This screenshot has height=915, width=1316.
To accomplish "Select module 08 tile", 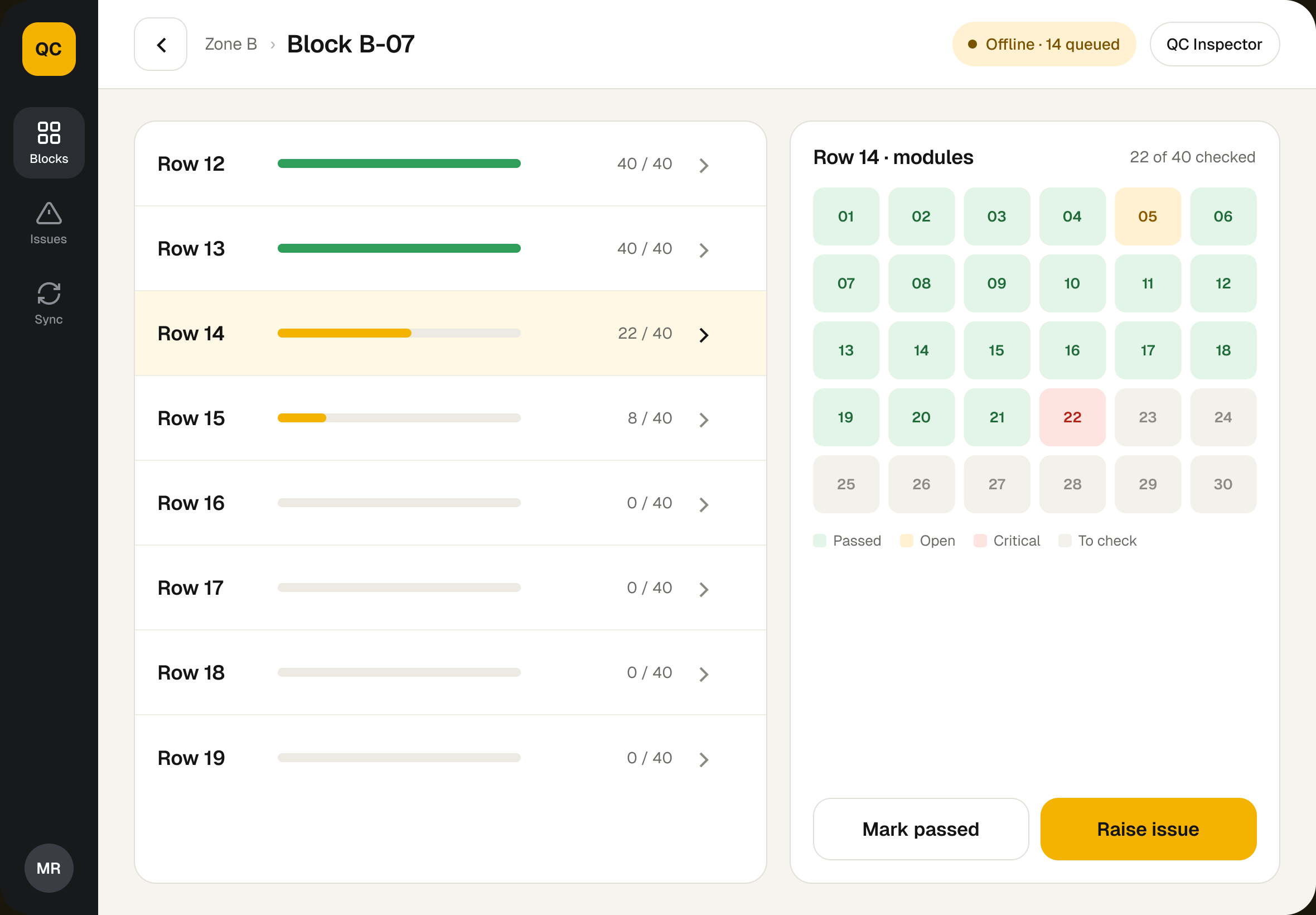I will 921,283.
